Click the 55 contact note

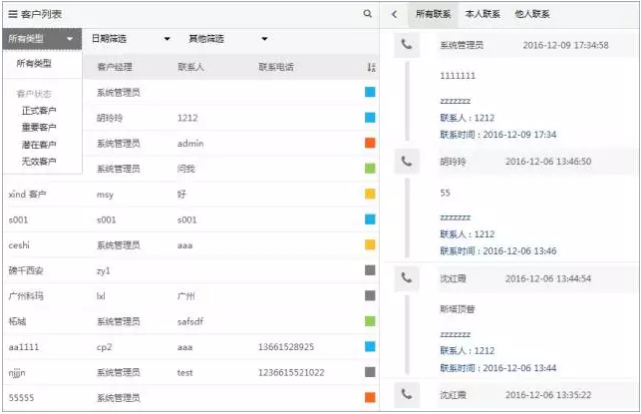(x=445, y=192)
